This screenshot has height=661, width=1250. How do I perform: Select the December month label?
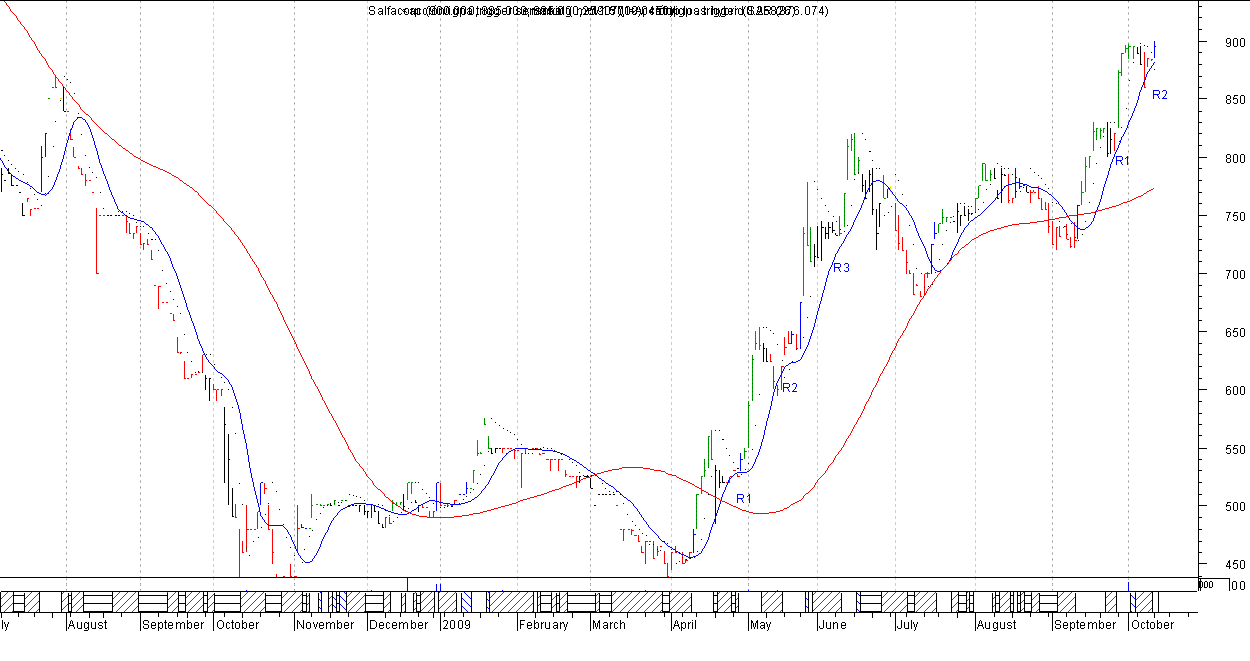tap(398, 625)
